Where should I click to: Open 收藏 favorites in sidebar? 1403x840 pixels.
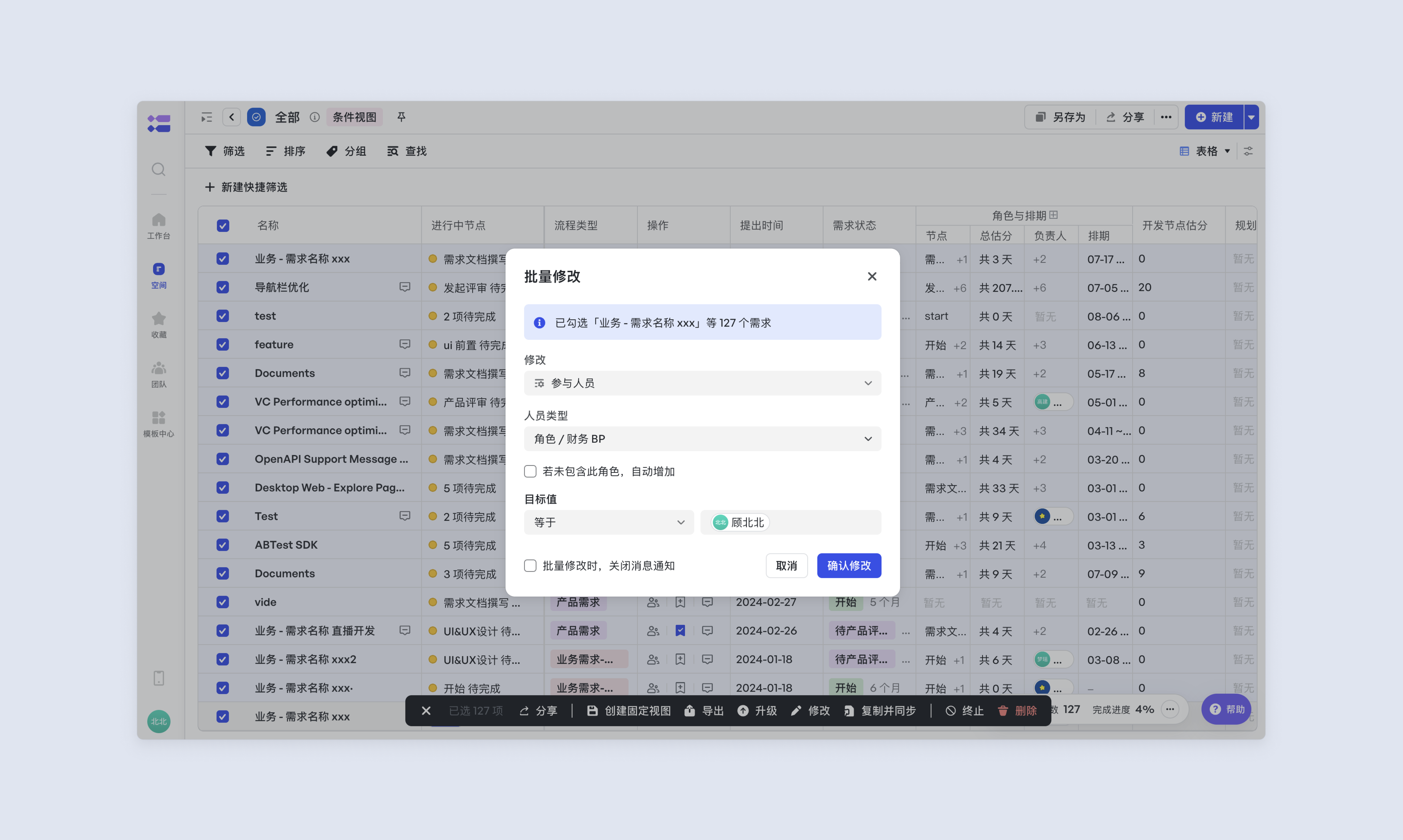158,325
